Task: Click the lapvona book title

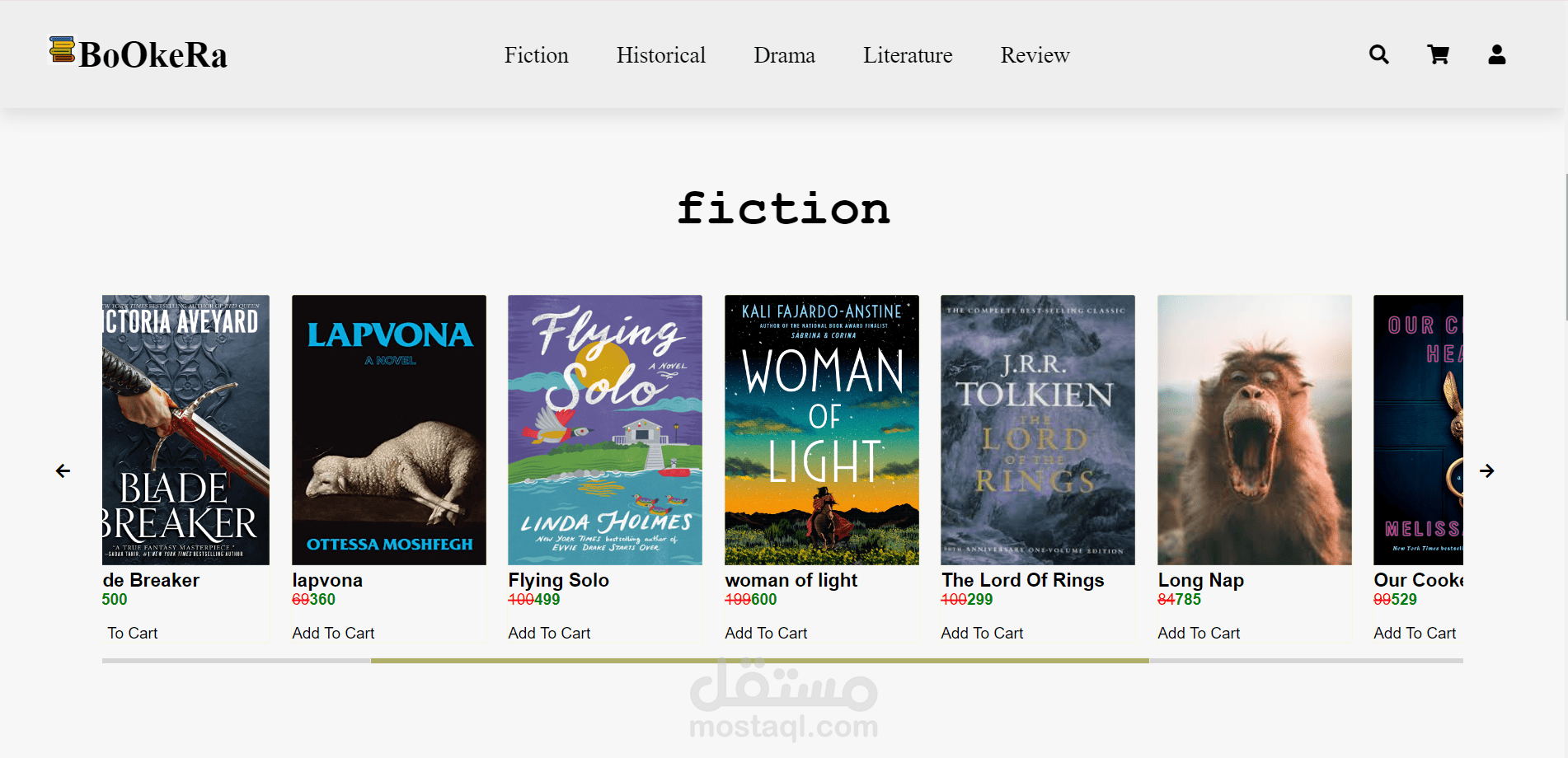Action: (x=327, y=580)
